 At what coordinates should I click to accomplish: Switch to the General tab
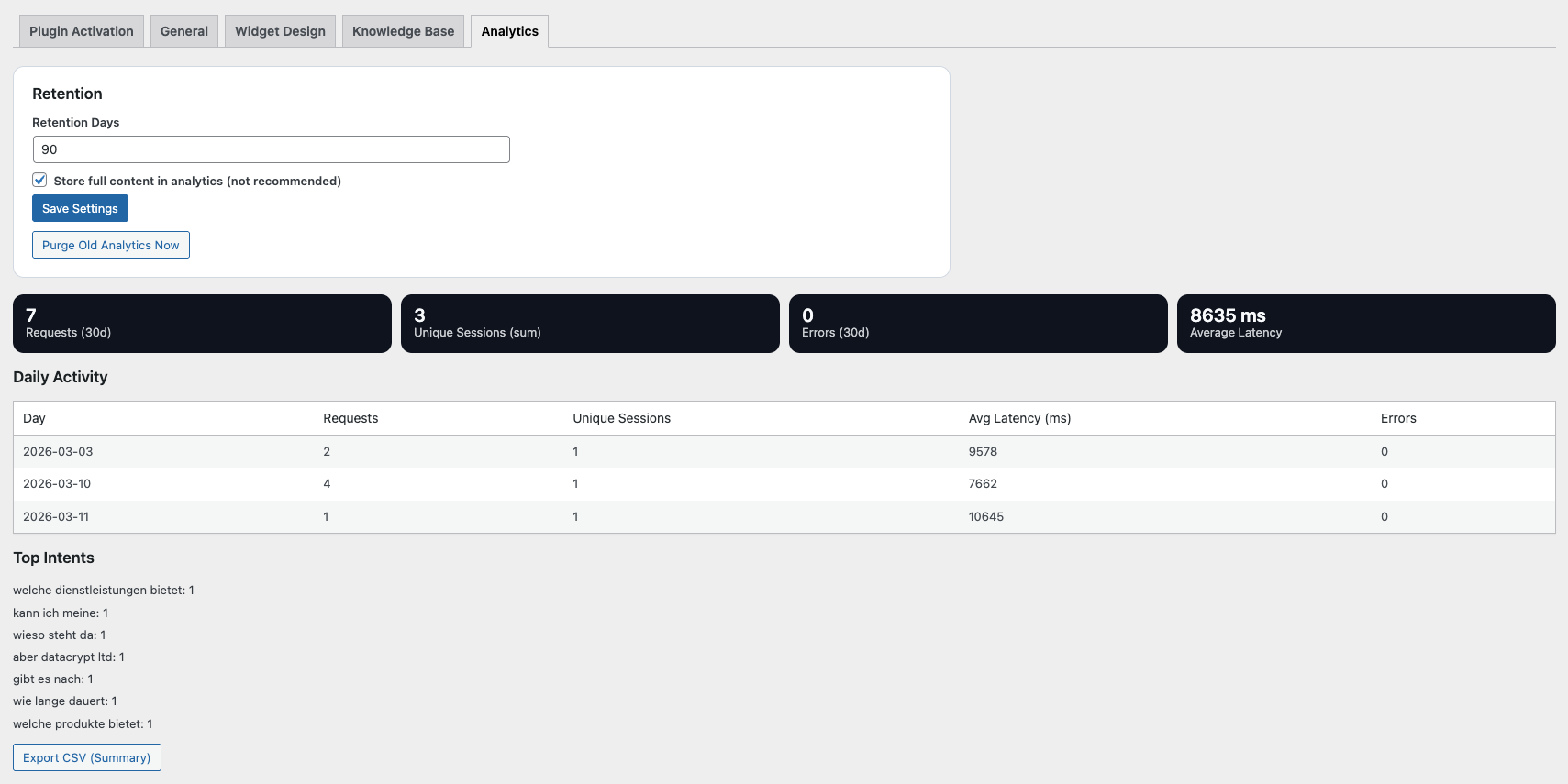(184, 31)
